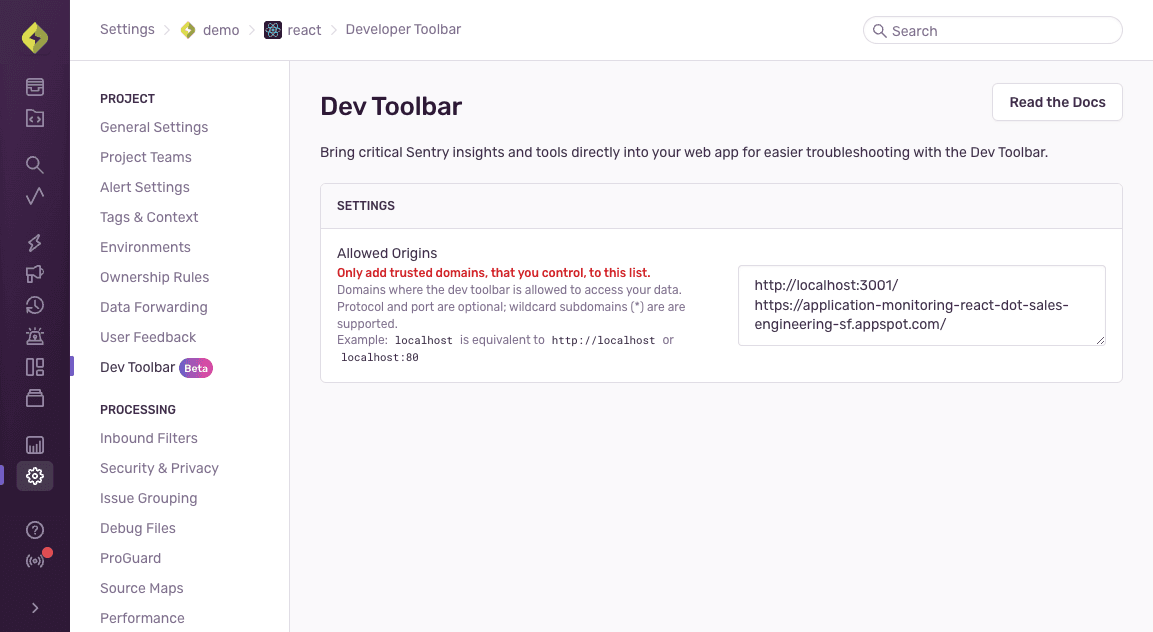Open Releases using the box icon
Image resolution: width=1153 pixels, height=632 pixels.
tap(35, 398)
